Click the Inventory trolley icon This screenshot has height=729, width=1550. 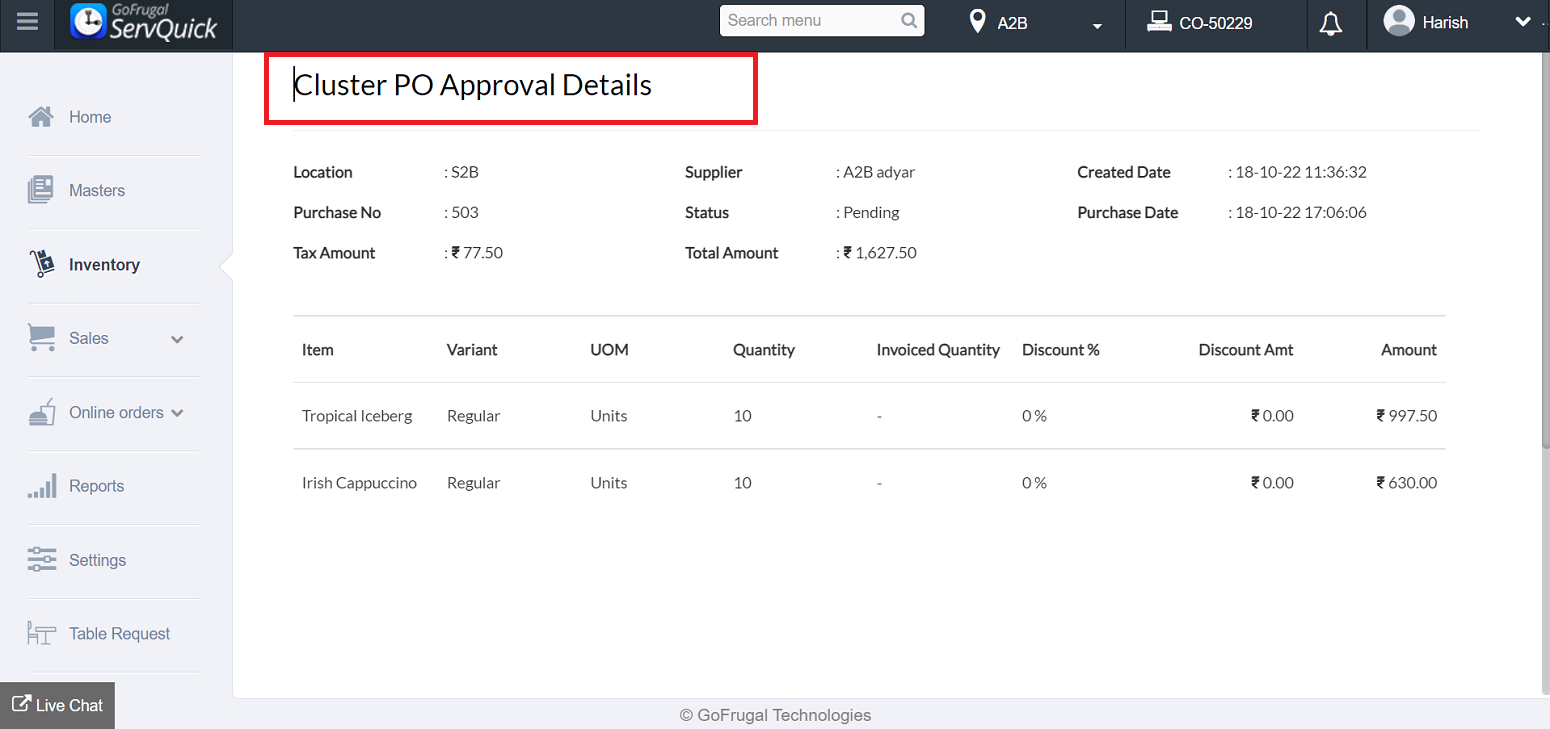point(41,264)
